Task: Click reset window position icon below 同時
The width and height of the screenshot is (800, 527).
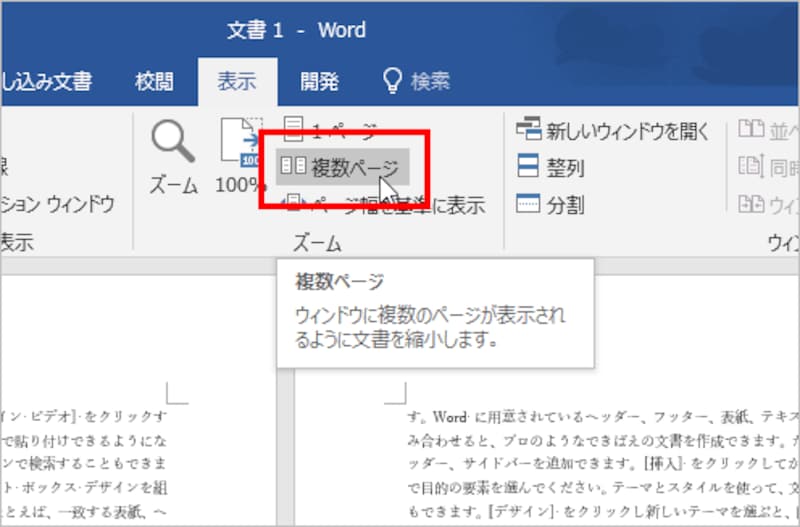Action: (x=752, y=204)
